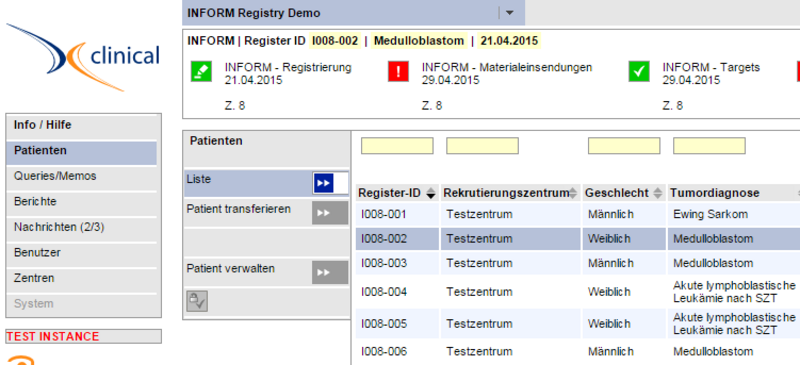Sort the list by Geschlecht column
Viewport: 800px width, 365px height.
tap(658, 193)
